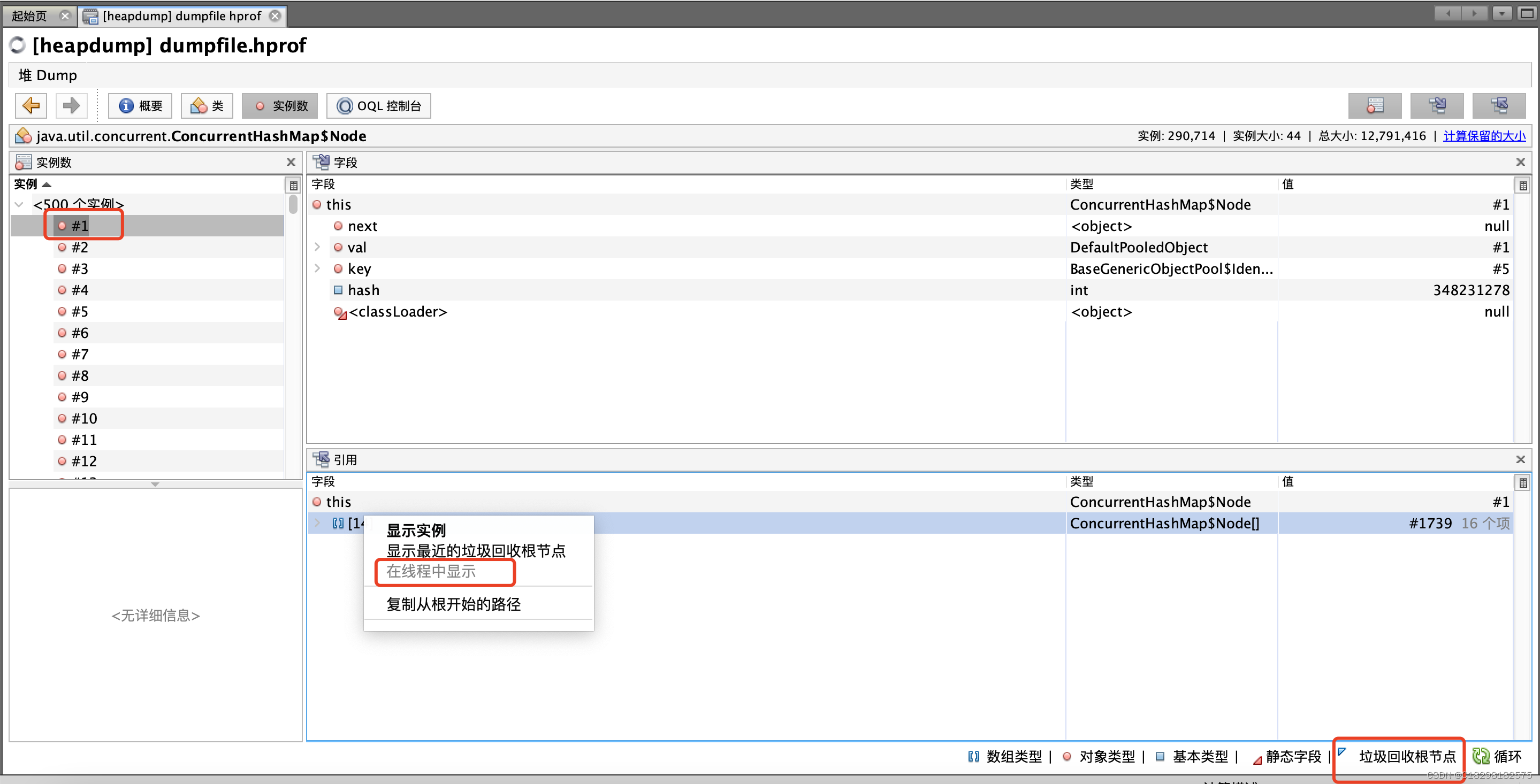Toggle the references pane toolbar icon
This screenshot has height=784, width=1540.
(x=1499, y=106)
